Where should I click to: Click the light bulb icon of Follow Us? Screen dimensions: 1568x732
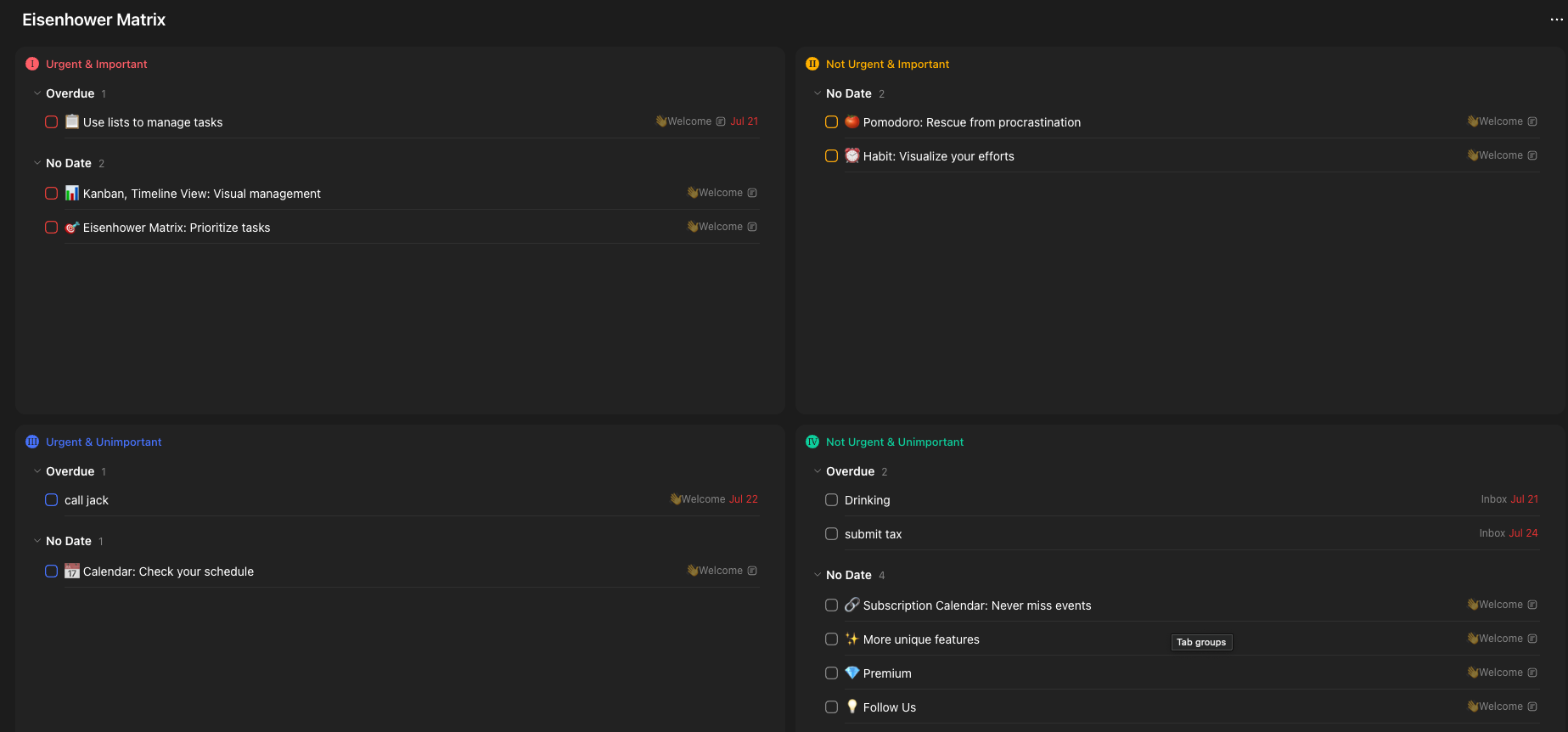point(852,707)
